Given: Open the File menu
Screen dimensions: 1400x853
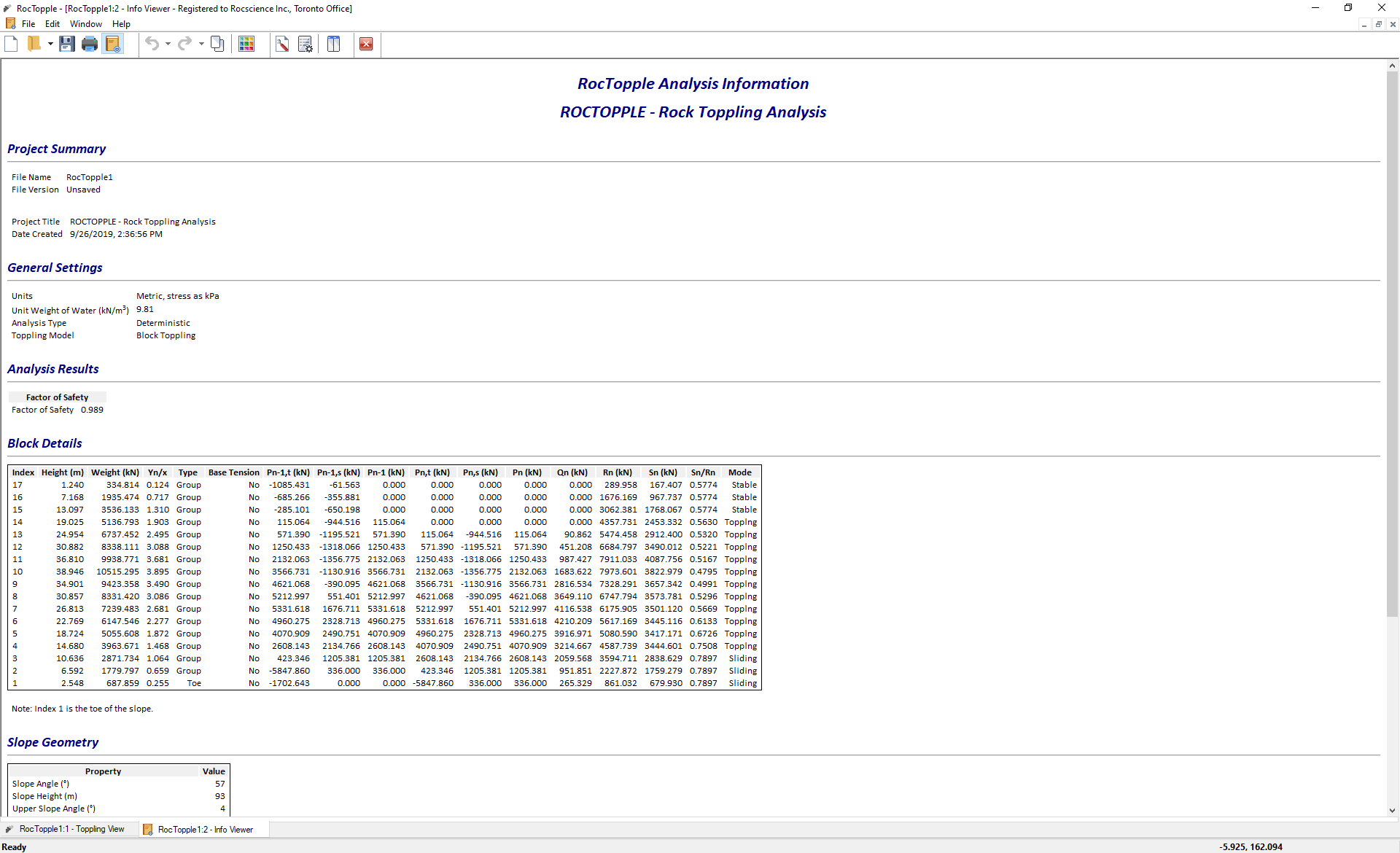Looking at the screenshot, I should tap(28, 24).
